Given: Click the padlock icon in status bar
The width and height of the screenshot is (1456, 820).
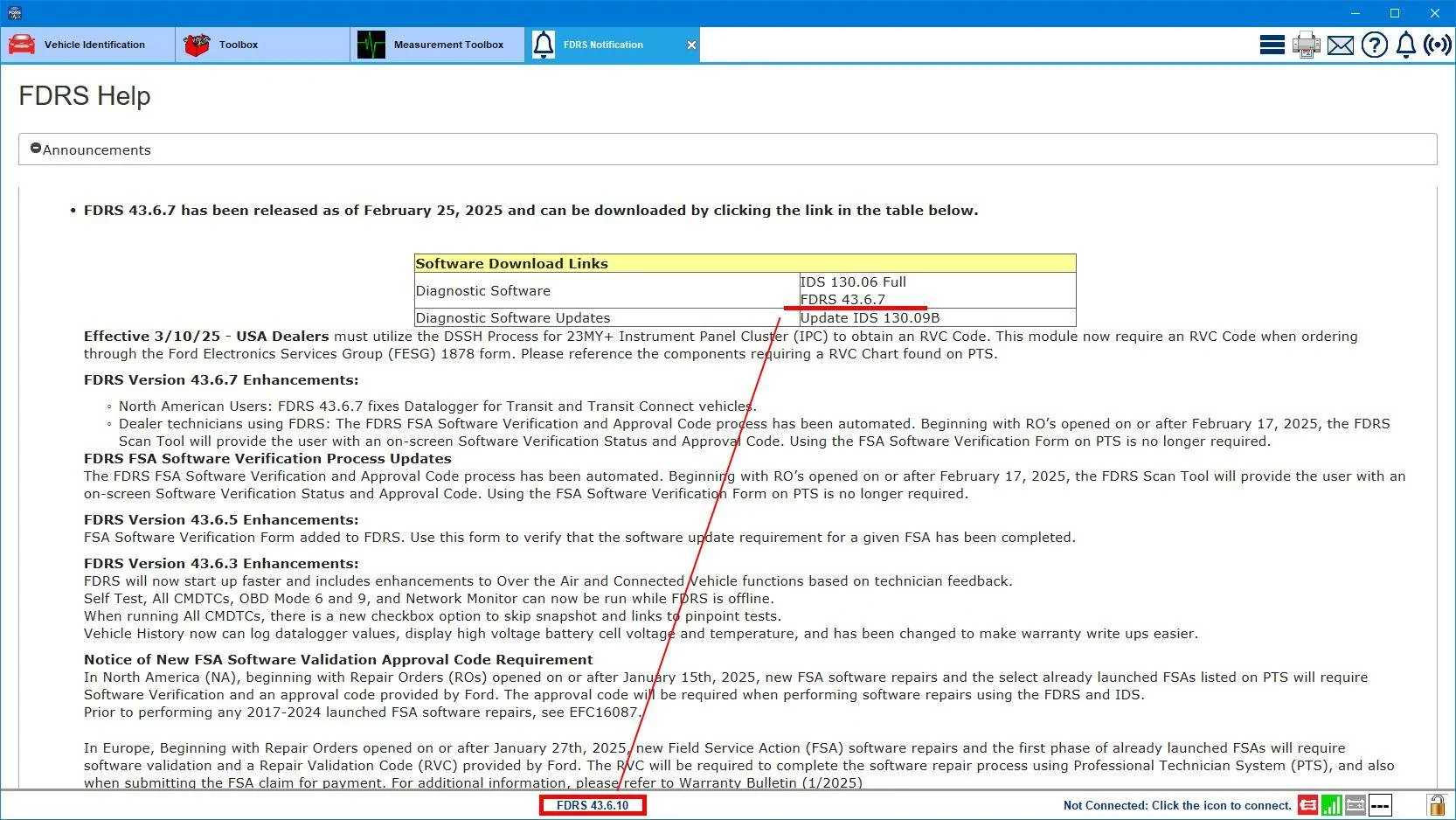Looking at the screenshot, I should [x=1436, y=805].
